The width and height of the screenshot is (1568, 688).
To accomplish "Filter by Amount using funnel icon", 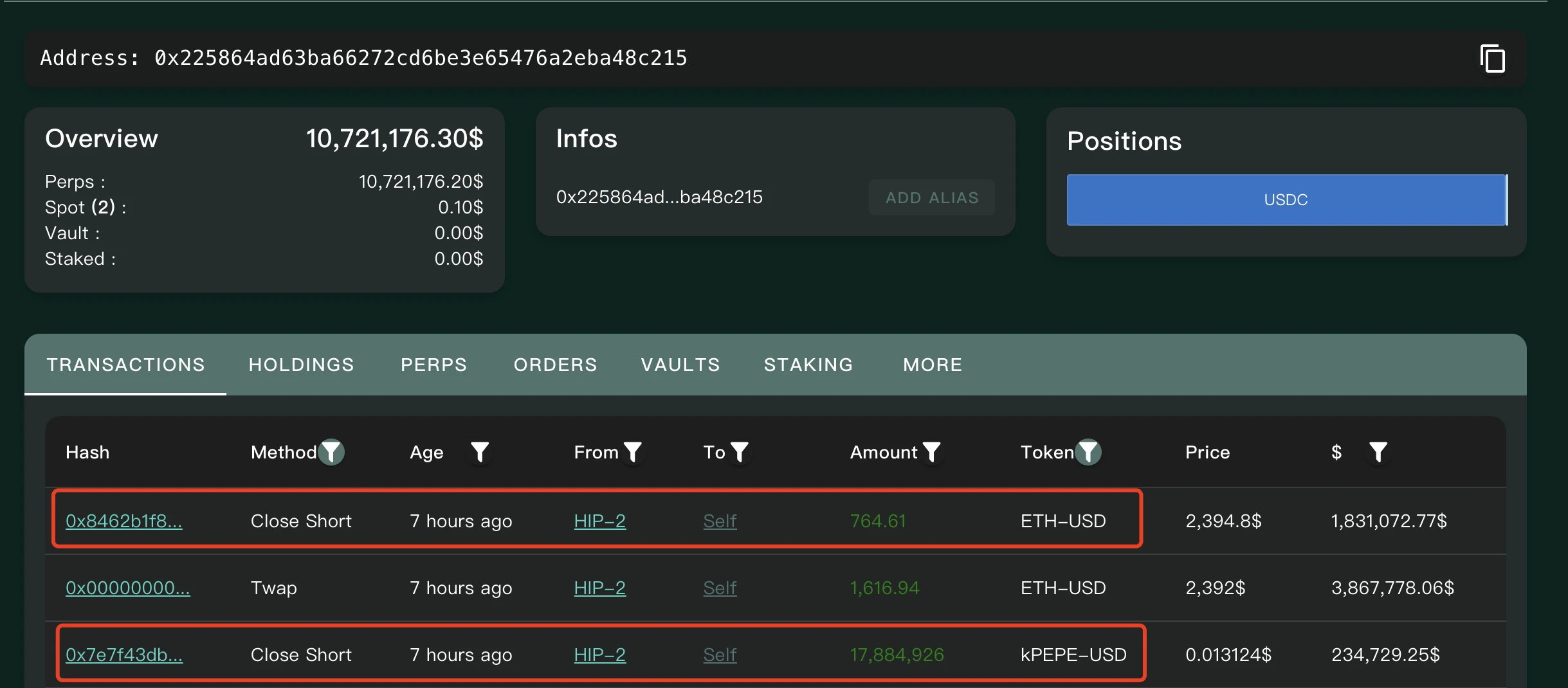I will tap(931, 452).
